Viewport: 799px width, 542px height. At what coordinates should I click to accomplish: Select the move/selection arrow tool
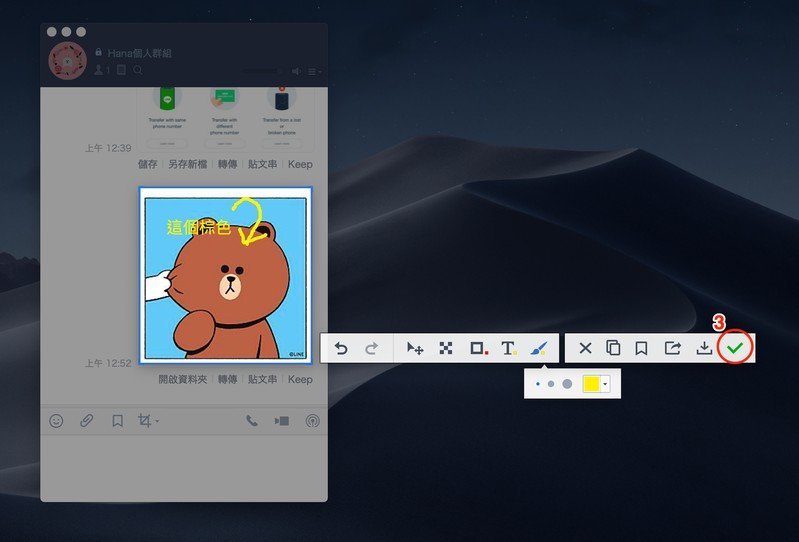point(415,348)
